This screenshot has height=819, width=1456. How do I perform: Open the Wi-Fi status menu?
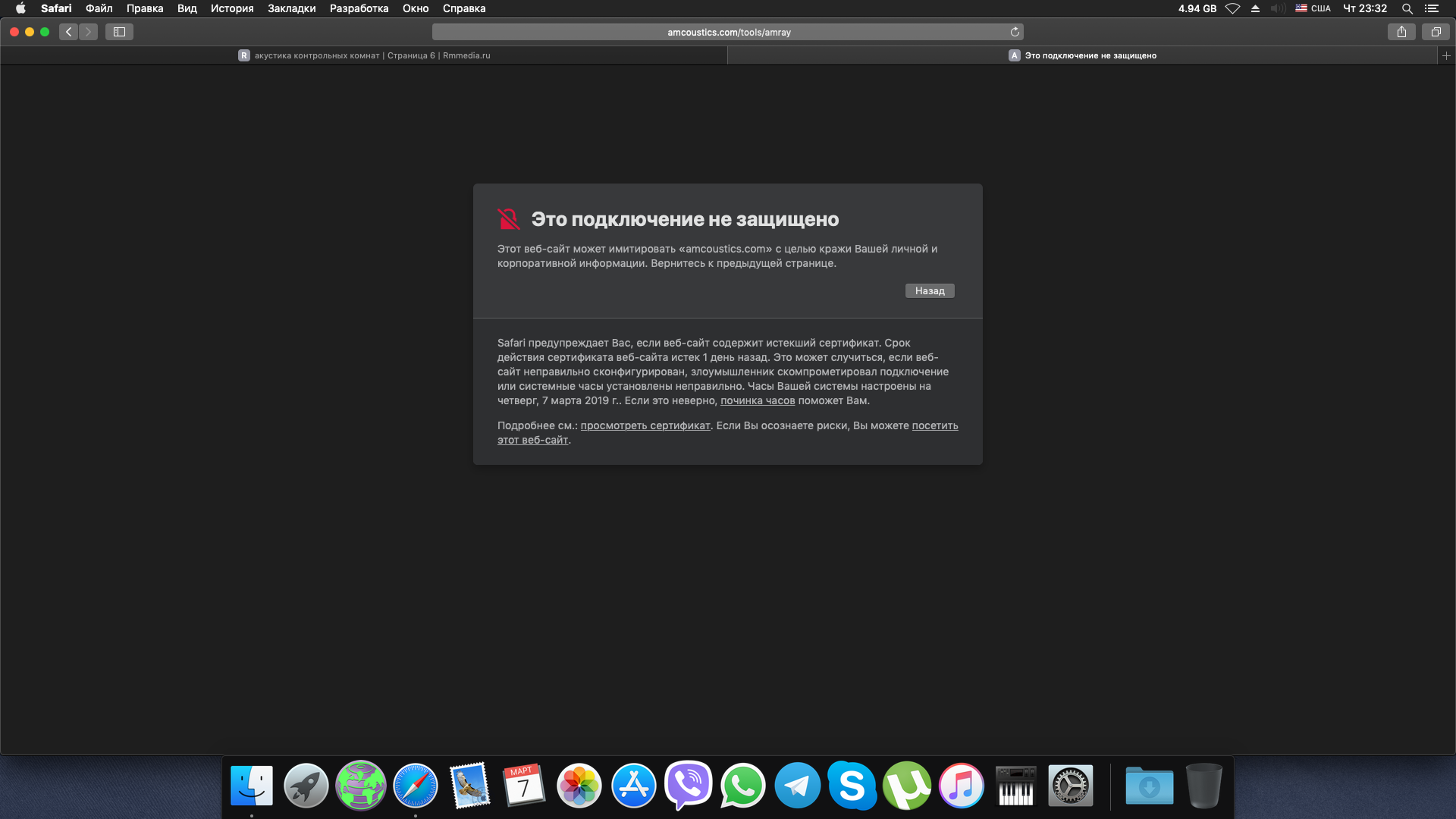[1232, 8]
